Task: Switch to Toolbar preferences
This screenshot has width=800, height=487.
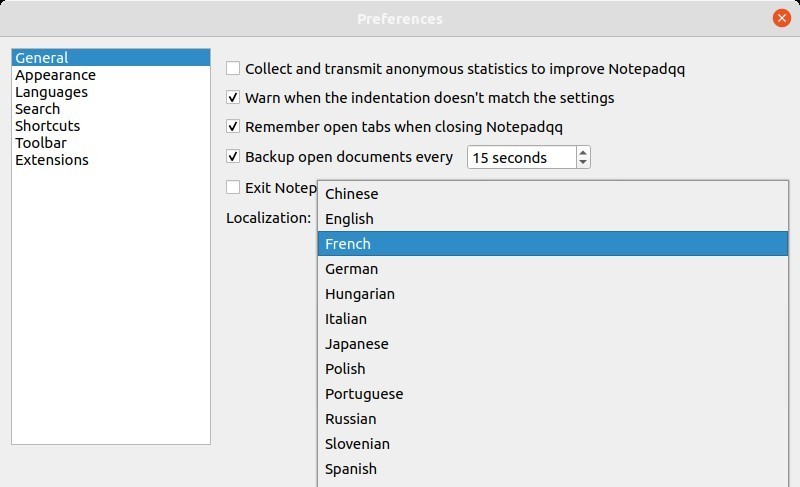Action: point(41,143)
